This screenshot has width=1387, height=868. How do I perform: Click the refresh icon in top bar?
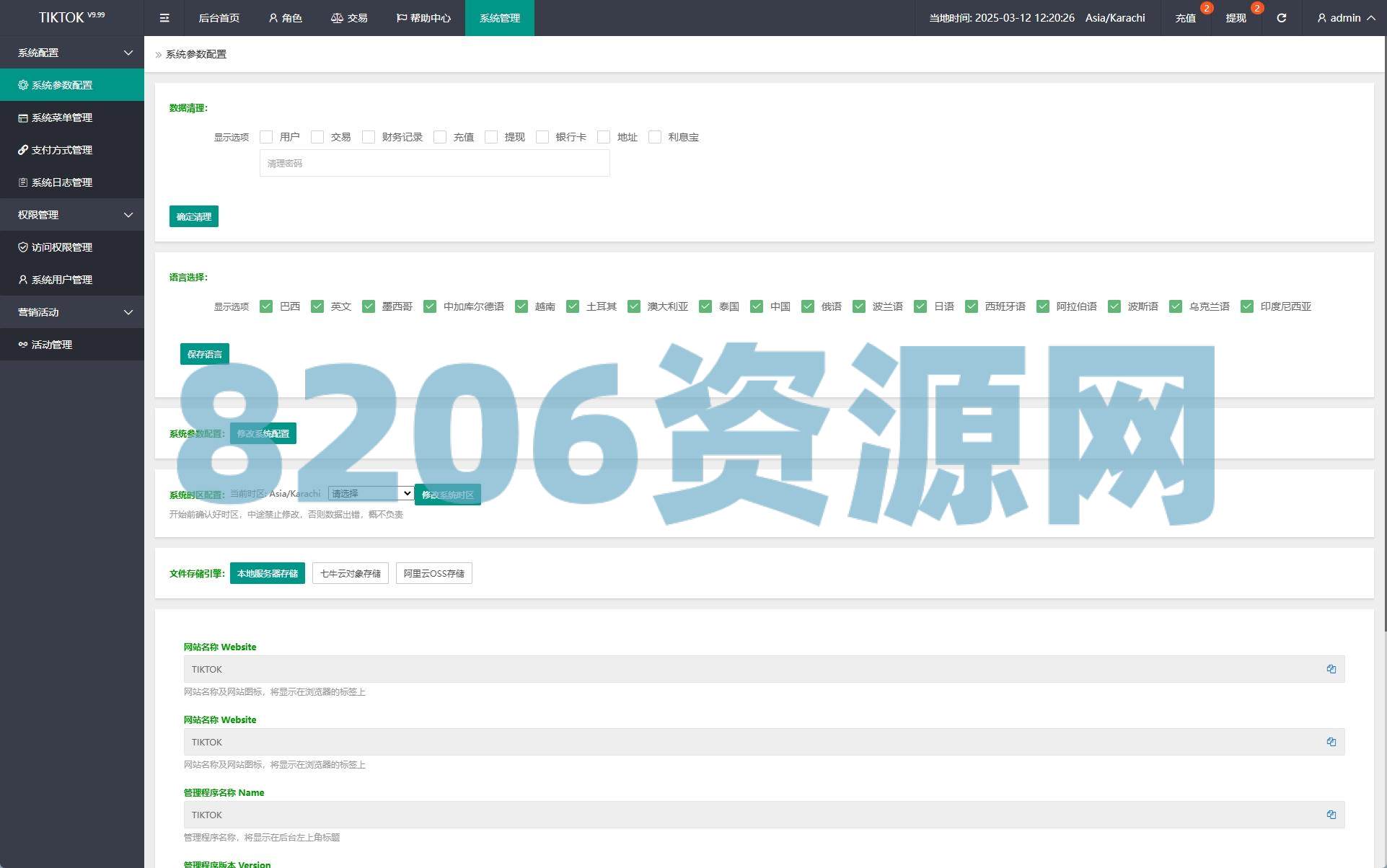point(1281,18)
